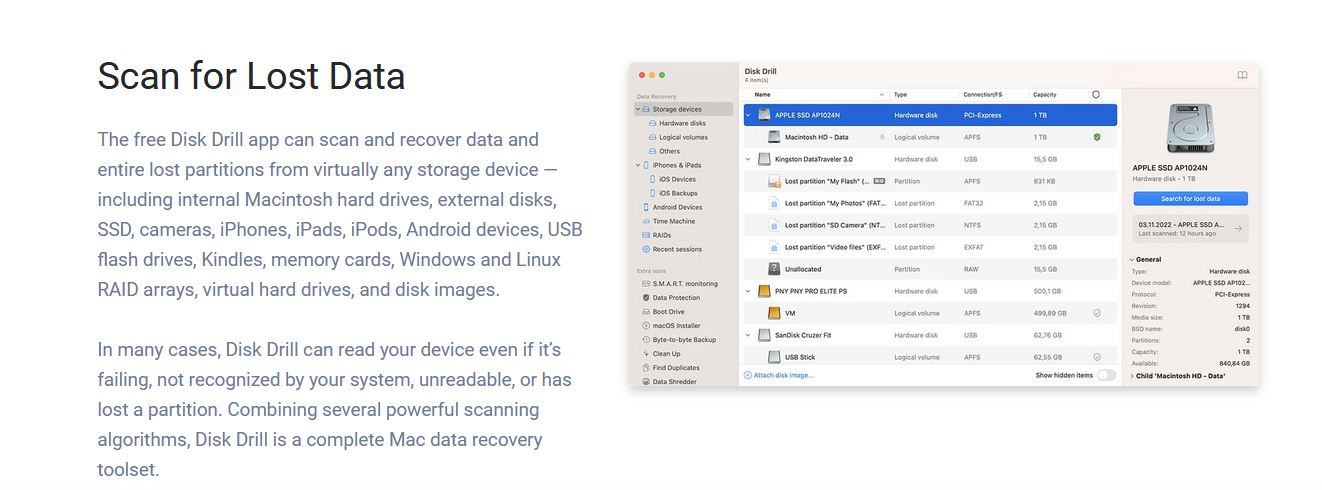This screenshot has height=490, width=1322.
Task: Select Lost partition "Video files" row
Action: (930, 247)
